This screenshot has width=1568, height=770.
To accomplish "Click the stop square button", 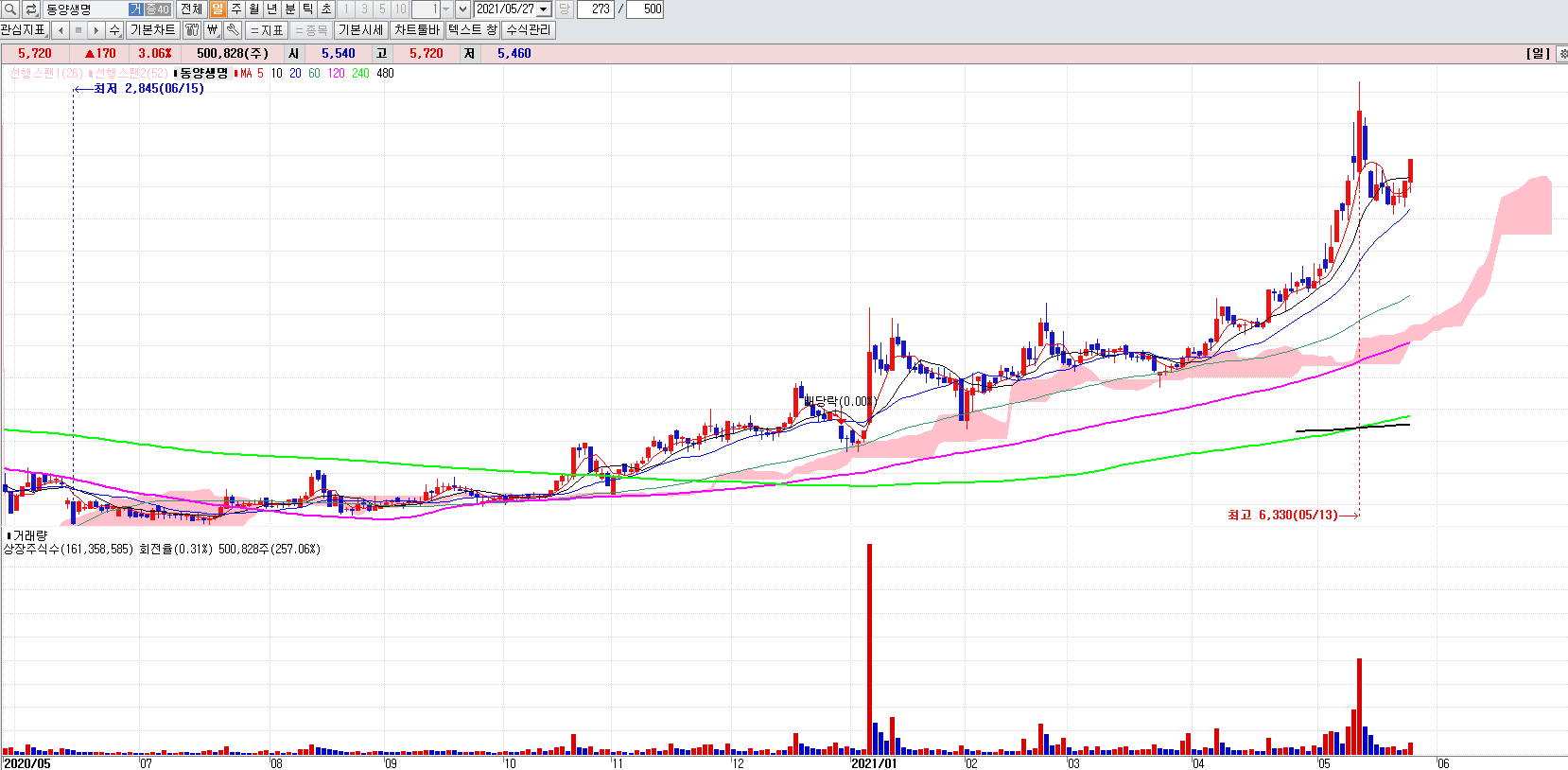I will tap(78, 30).
